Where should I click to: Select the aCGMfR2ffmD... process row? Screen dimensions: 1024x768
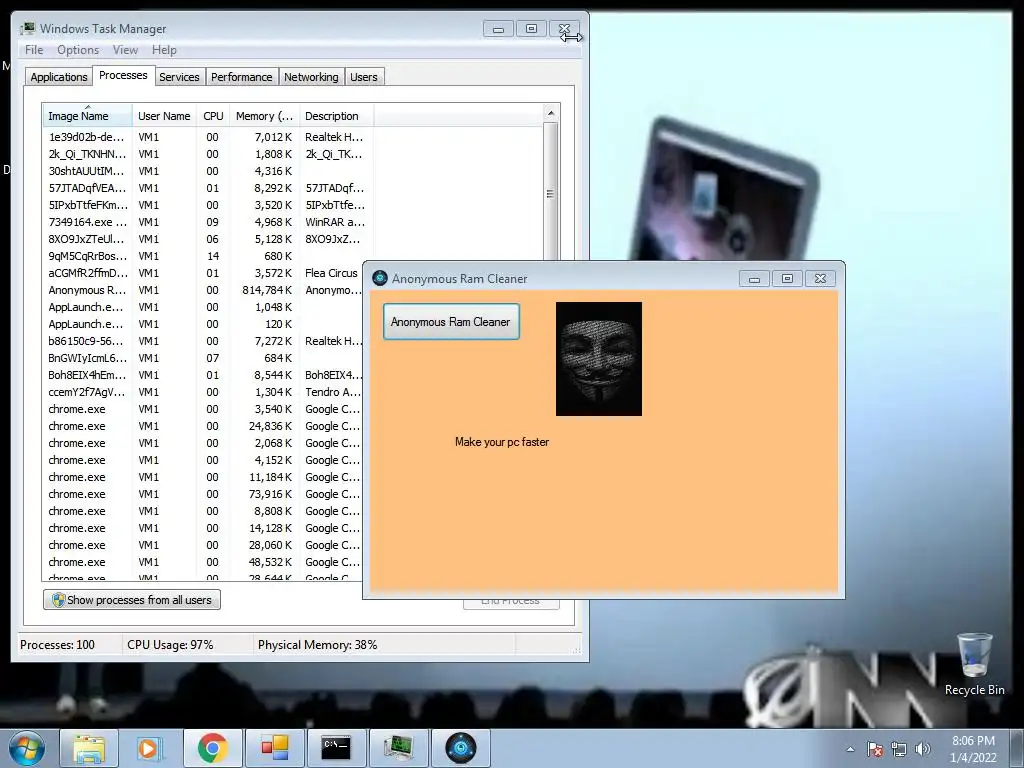click(202, 273)
